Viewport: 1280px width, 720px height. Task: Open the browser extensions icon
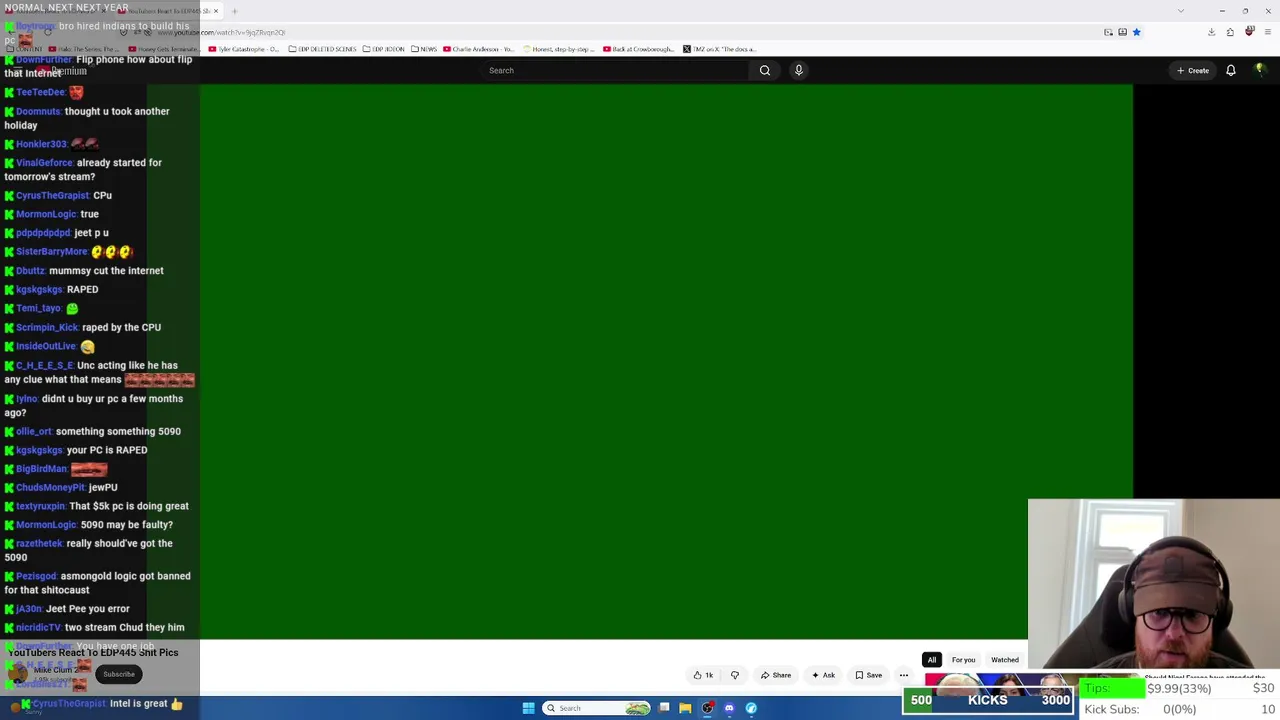pos(1230,32)
